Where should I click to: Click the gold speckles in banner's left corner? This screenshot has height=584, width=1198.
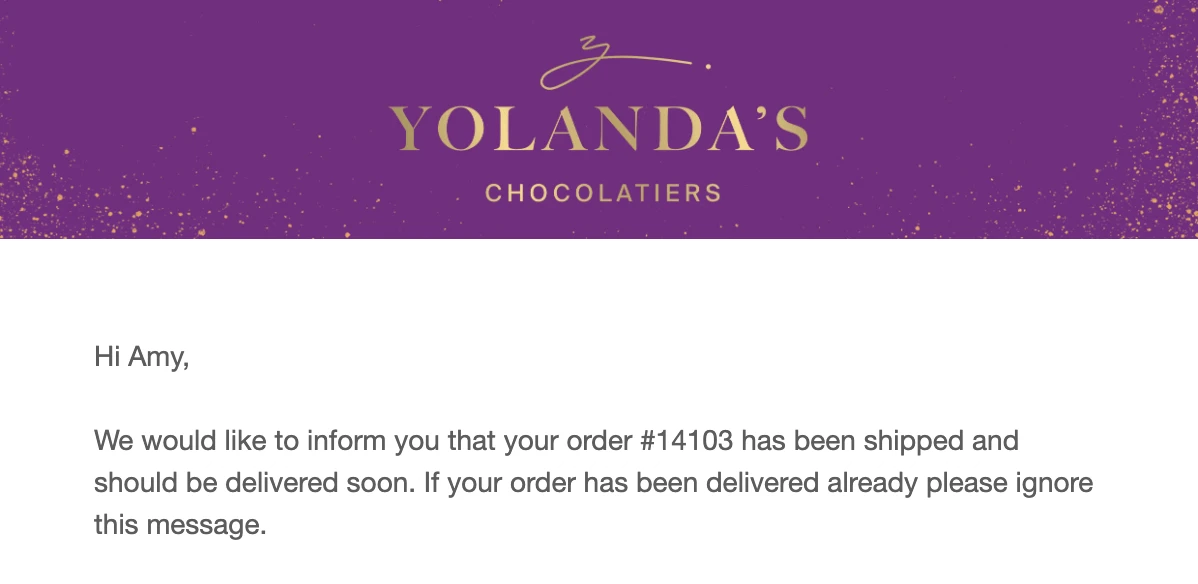40,200
